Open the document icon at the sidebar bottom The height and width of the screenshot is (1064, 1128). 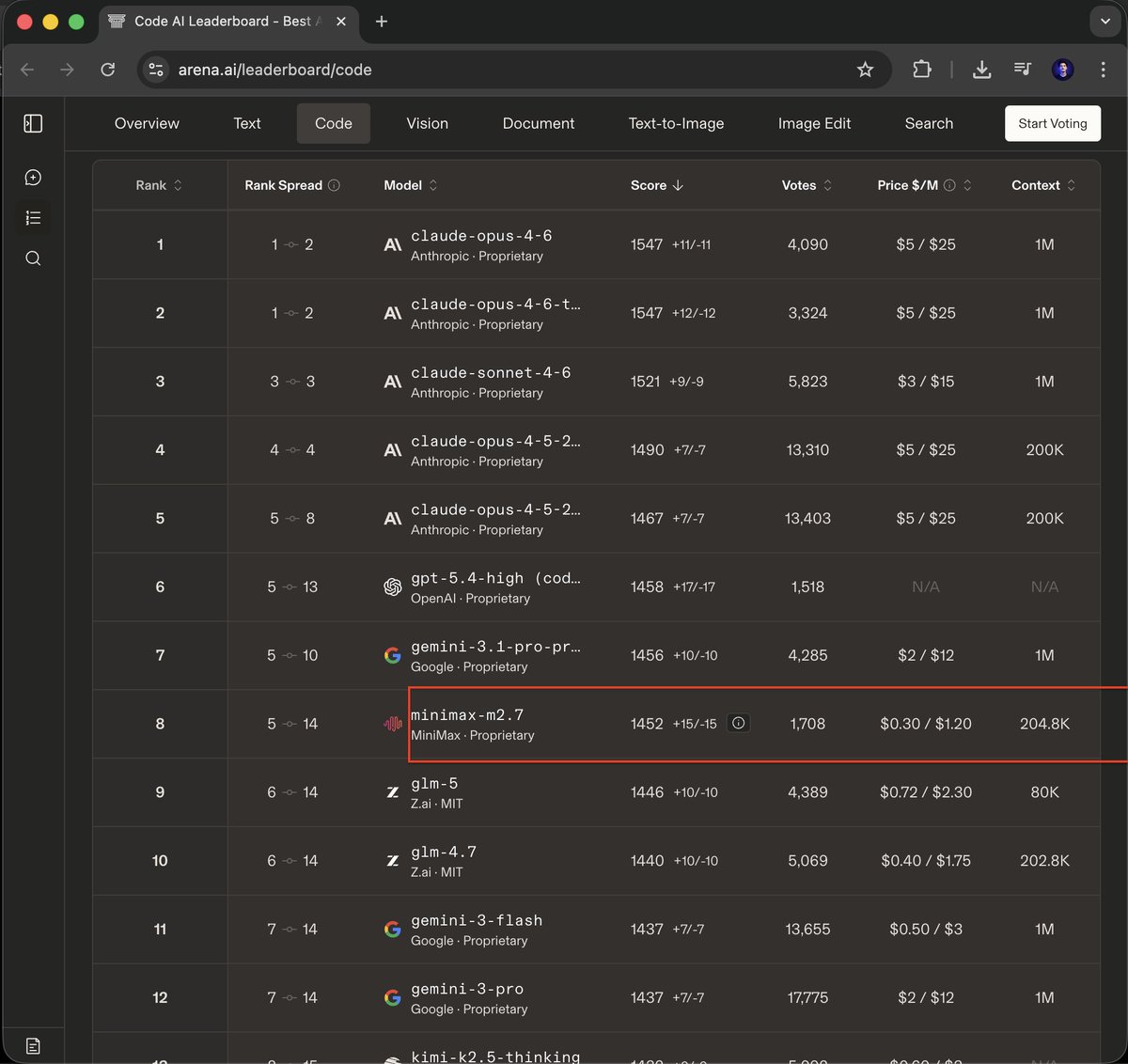(x=33, y=1045)
